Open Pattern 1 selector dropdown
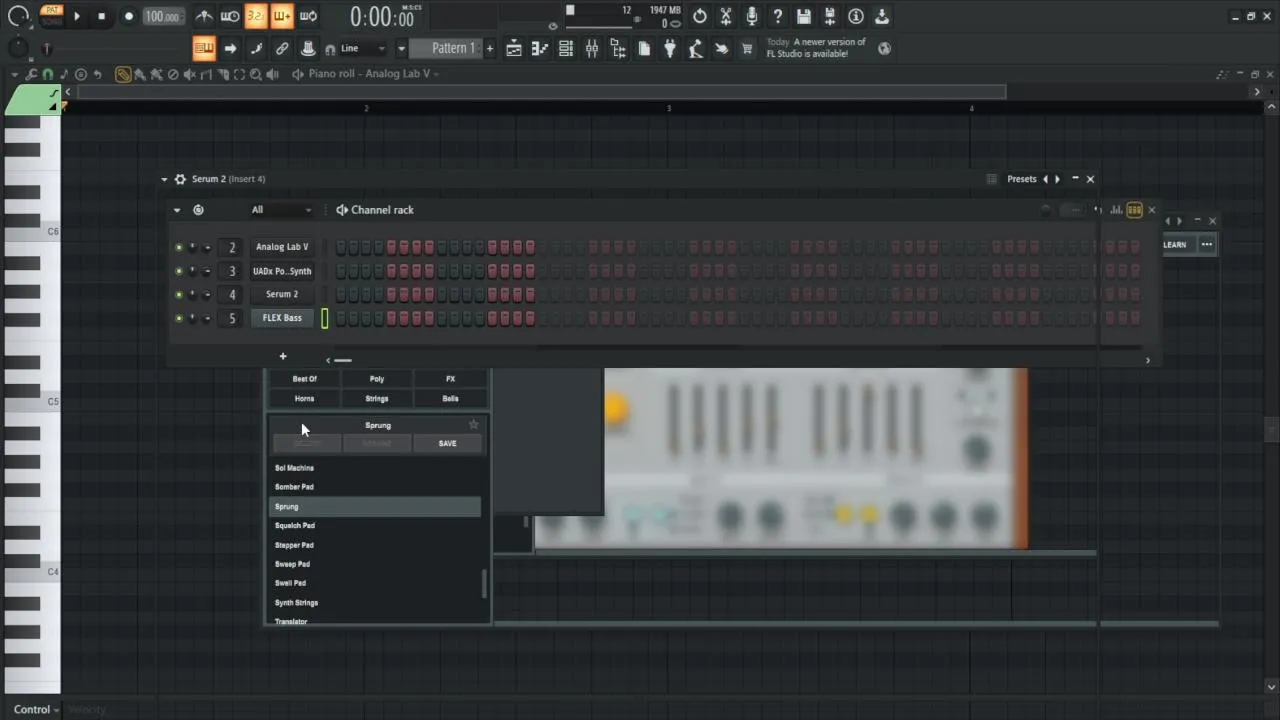The width and height of the screenshot is (1280, 720). 446,48
